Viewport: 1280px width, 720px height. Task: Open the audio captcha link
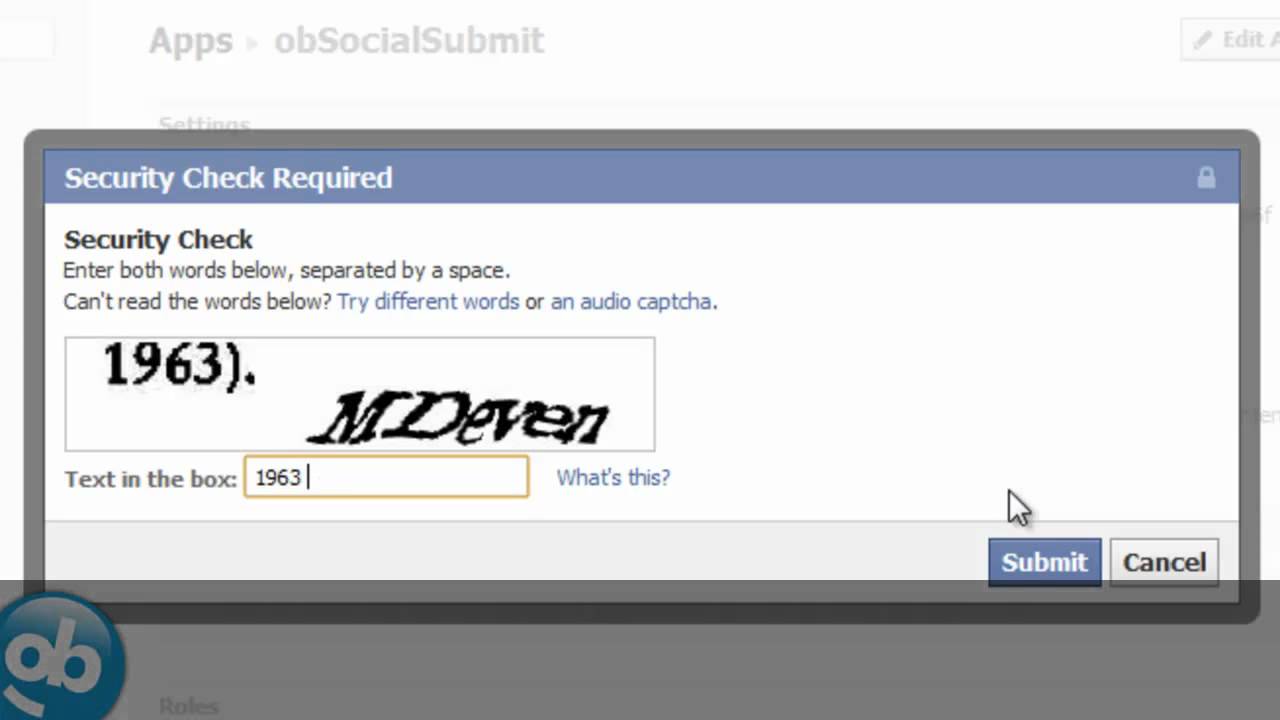click(x=632, y=301)
